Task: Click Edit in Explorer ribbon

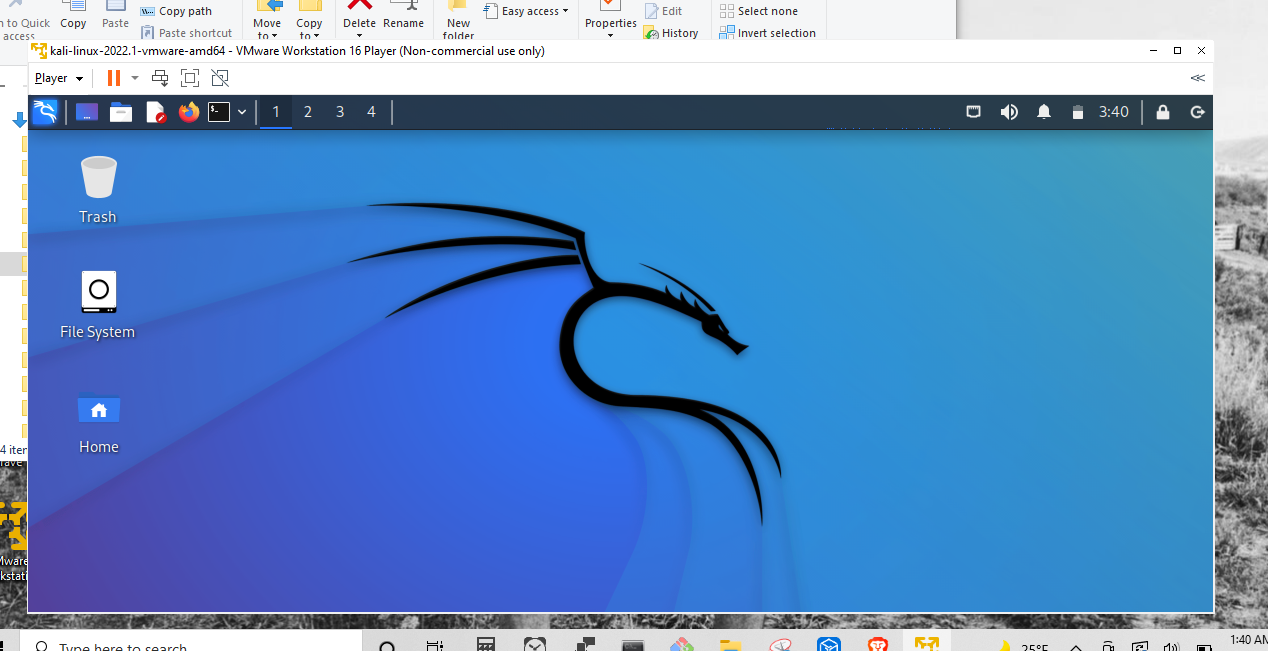Action: click(x=663, y=11)
